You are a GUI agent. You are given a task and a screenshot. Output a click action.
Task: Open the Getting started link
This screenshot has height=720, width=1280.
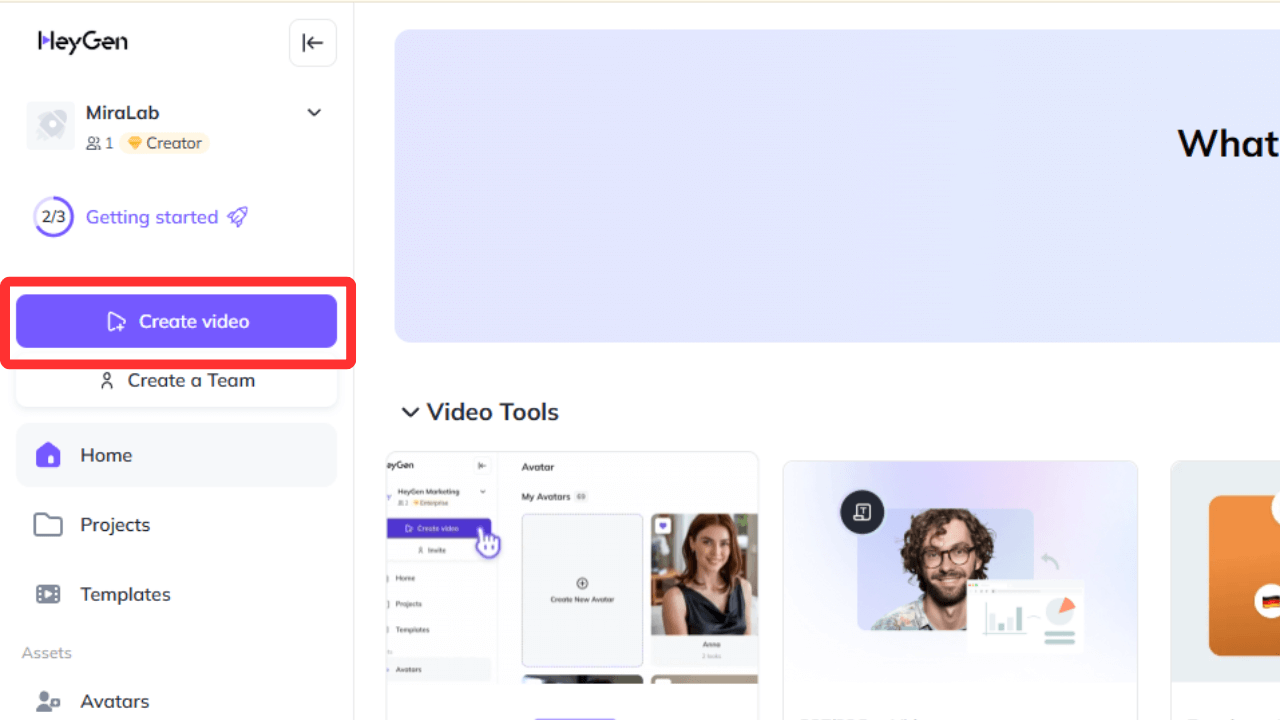(x=152, y=217)
